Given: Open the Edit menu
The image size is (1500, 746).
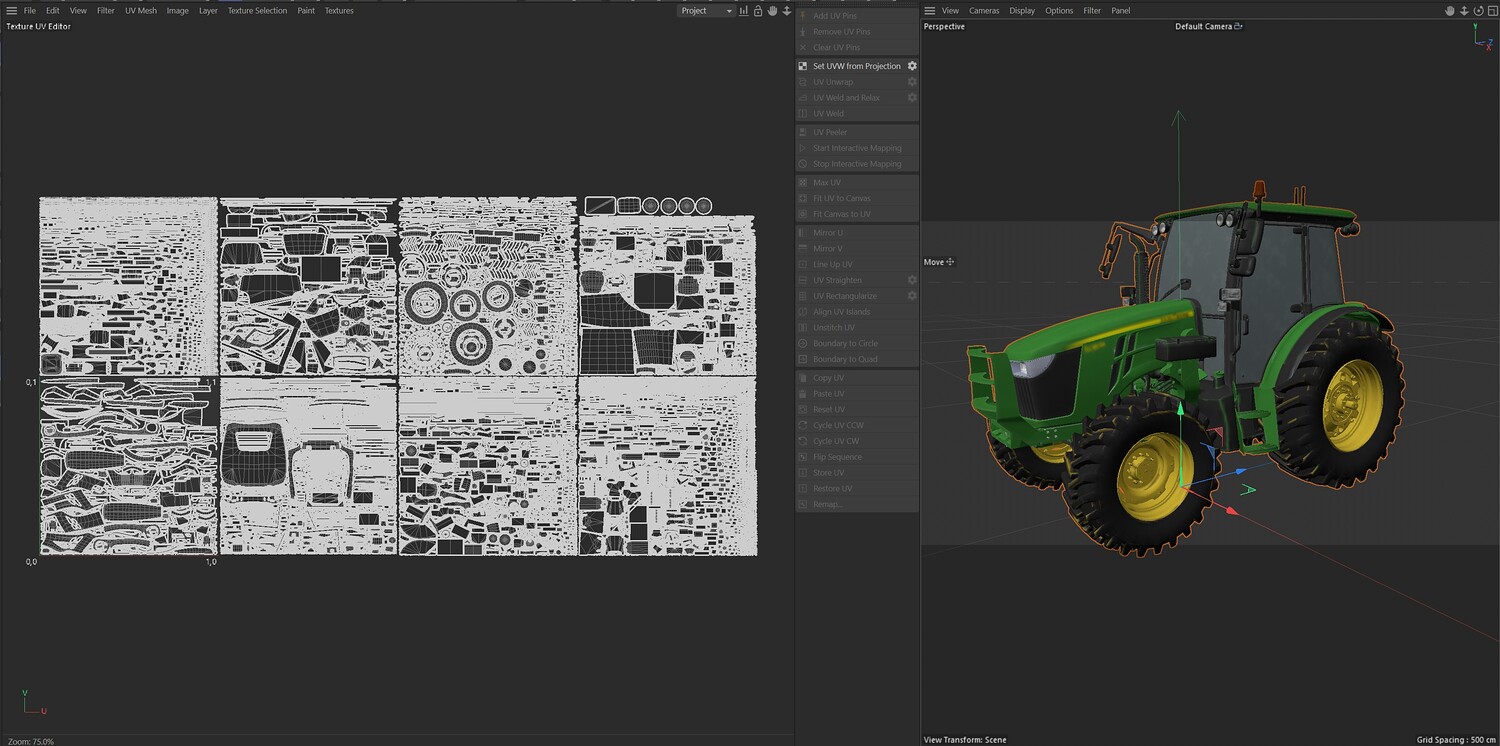Looking at the screenshot, I should tap(53, 11).
